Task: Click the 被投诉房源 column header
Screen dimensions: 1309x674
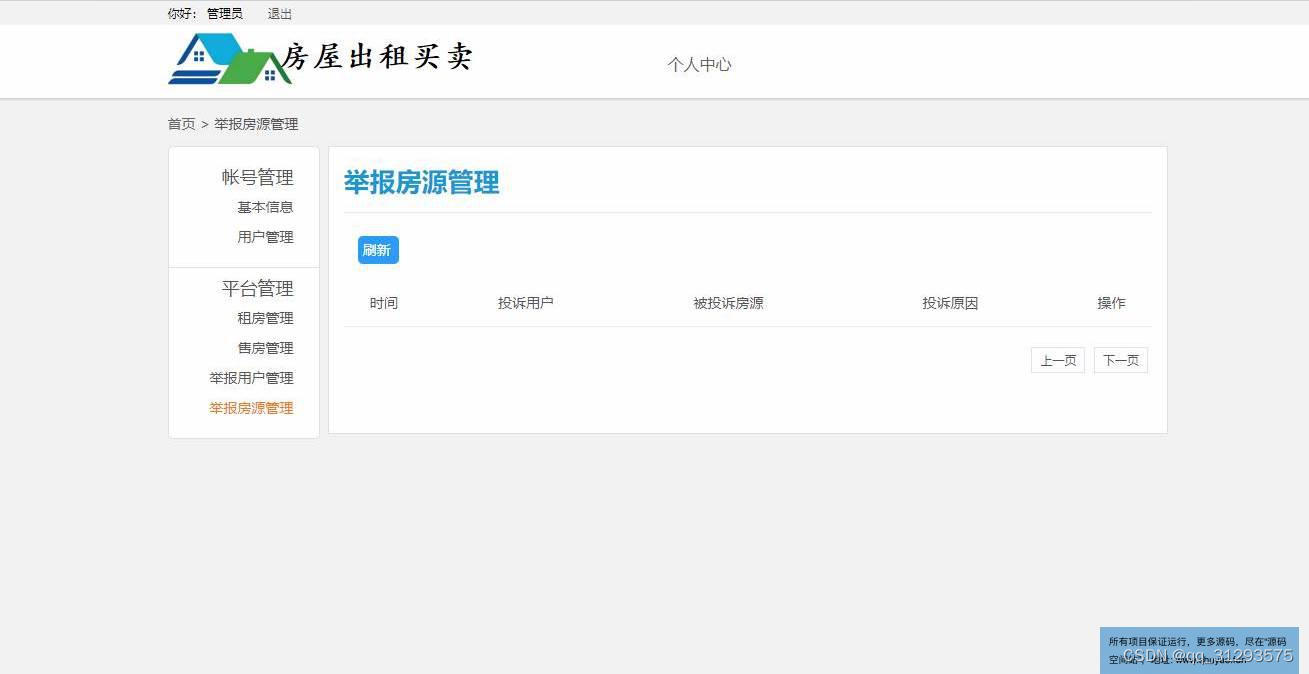Action: point(728,303)
